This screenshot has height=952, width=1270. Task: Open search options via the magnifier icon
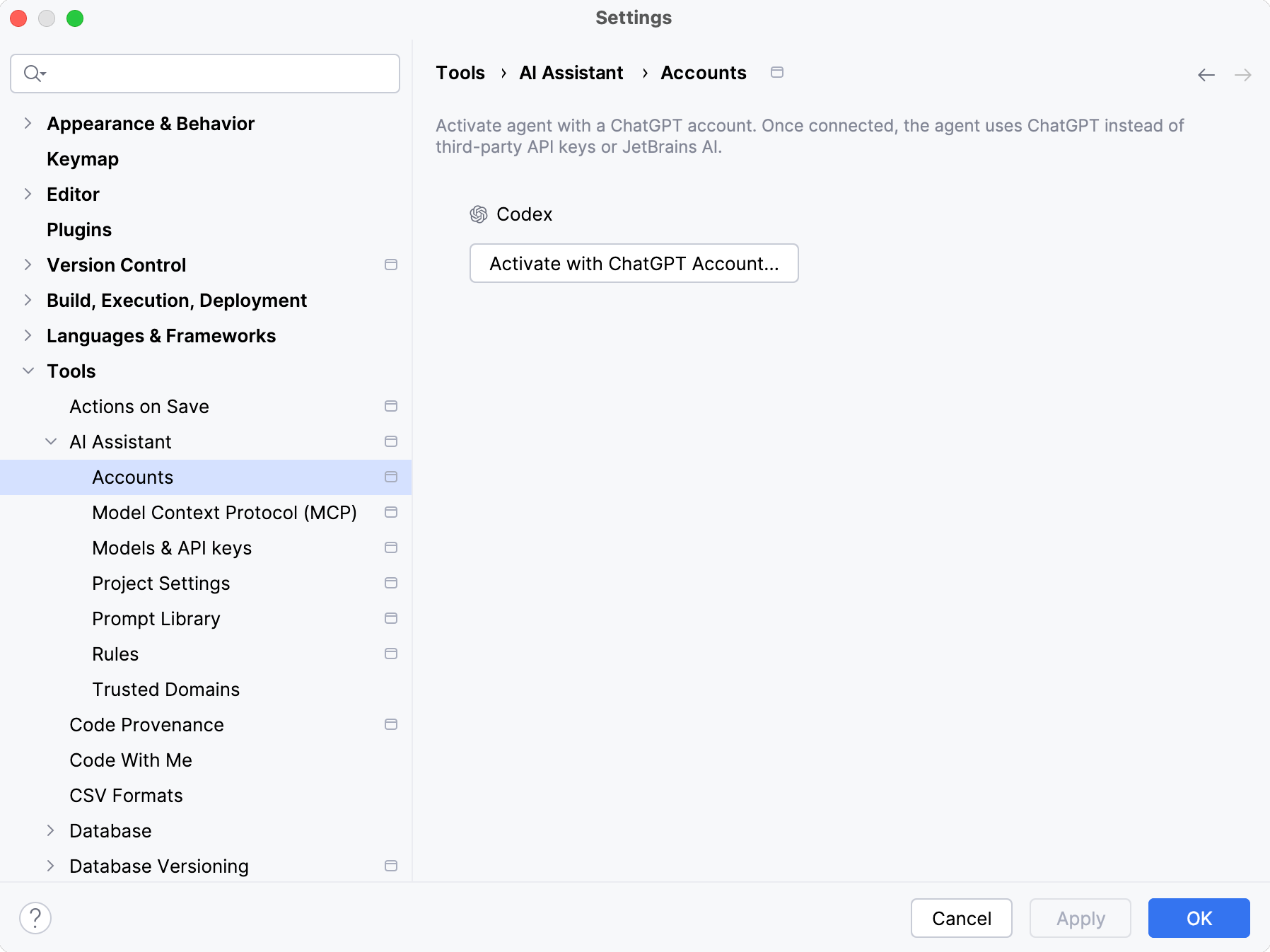click(34, 73)
